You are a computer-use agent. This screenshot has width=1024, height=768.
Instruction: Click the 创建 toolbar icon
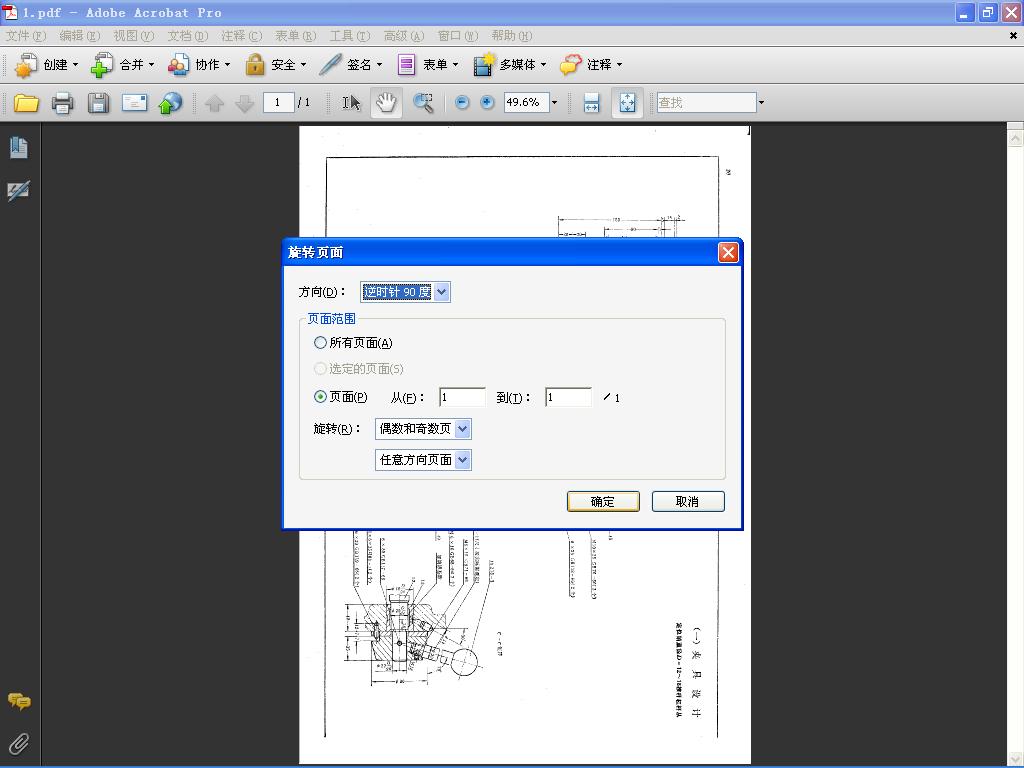(x=26, y=65)
